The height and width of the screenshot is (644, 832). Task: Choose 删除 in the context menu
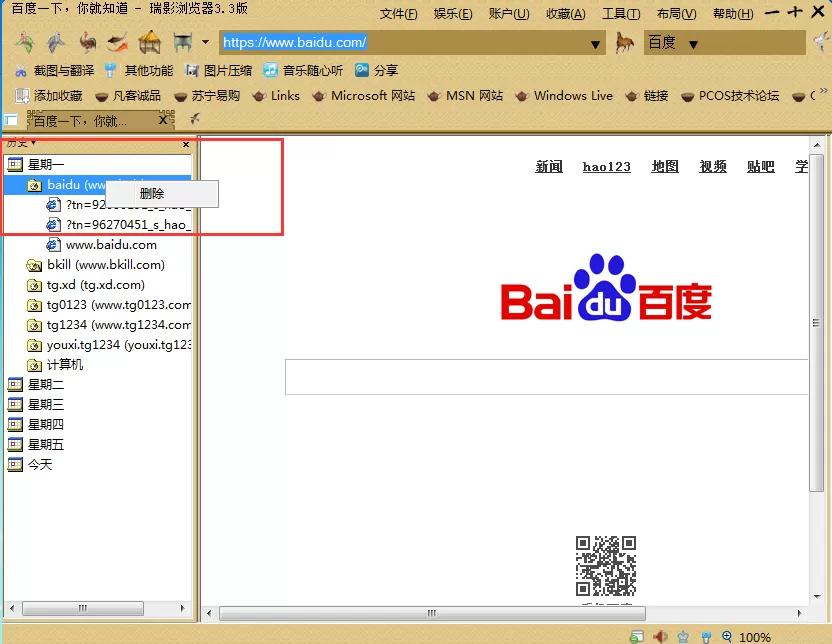pyautogui.click(x=152, y=194)
